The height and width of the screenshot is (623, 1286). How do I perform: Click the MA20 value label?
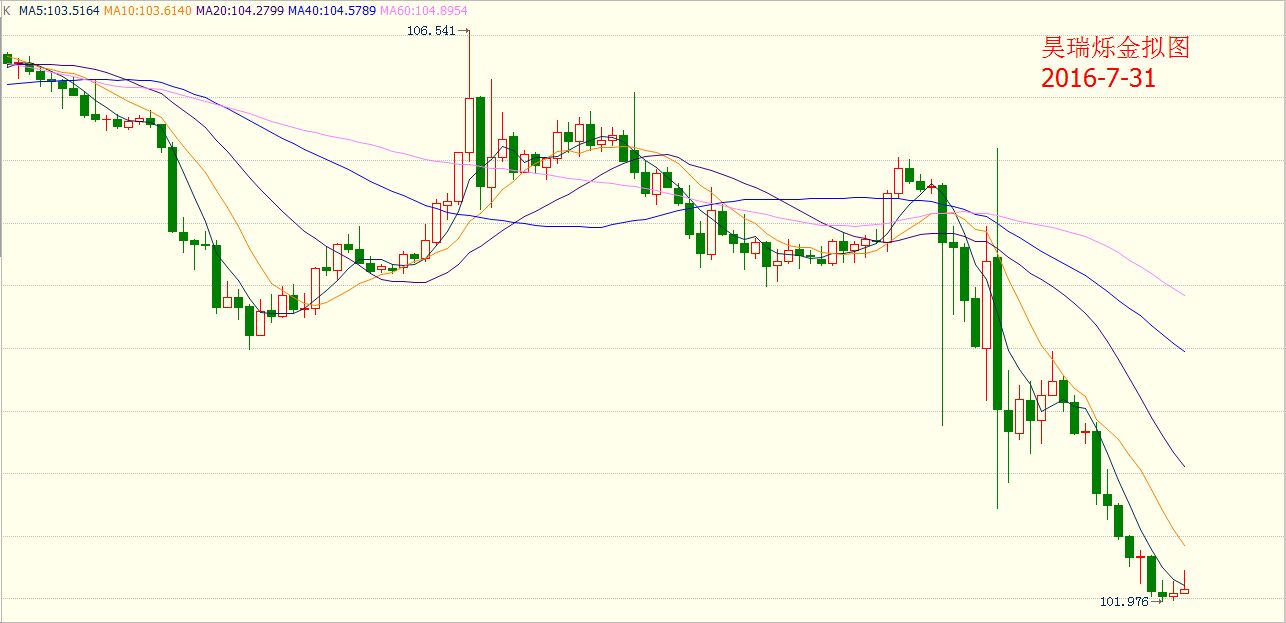tap(239, 10)
